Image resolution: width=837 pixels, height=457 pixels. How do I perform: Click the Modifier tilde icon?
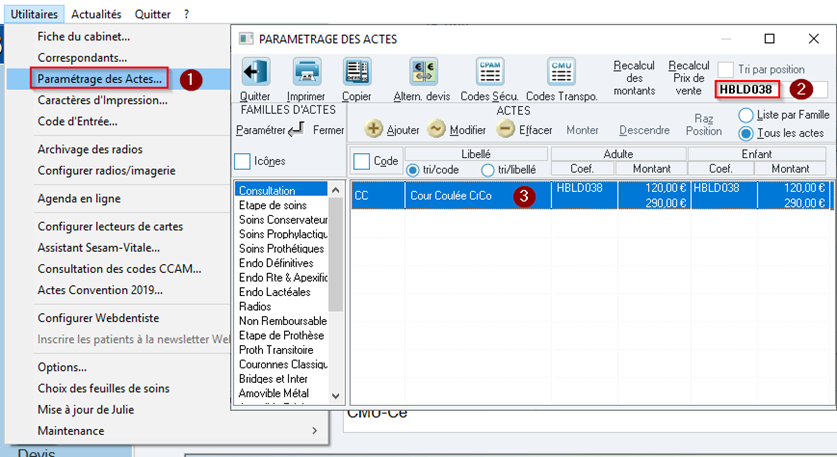click(437, 129)
